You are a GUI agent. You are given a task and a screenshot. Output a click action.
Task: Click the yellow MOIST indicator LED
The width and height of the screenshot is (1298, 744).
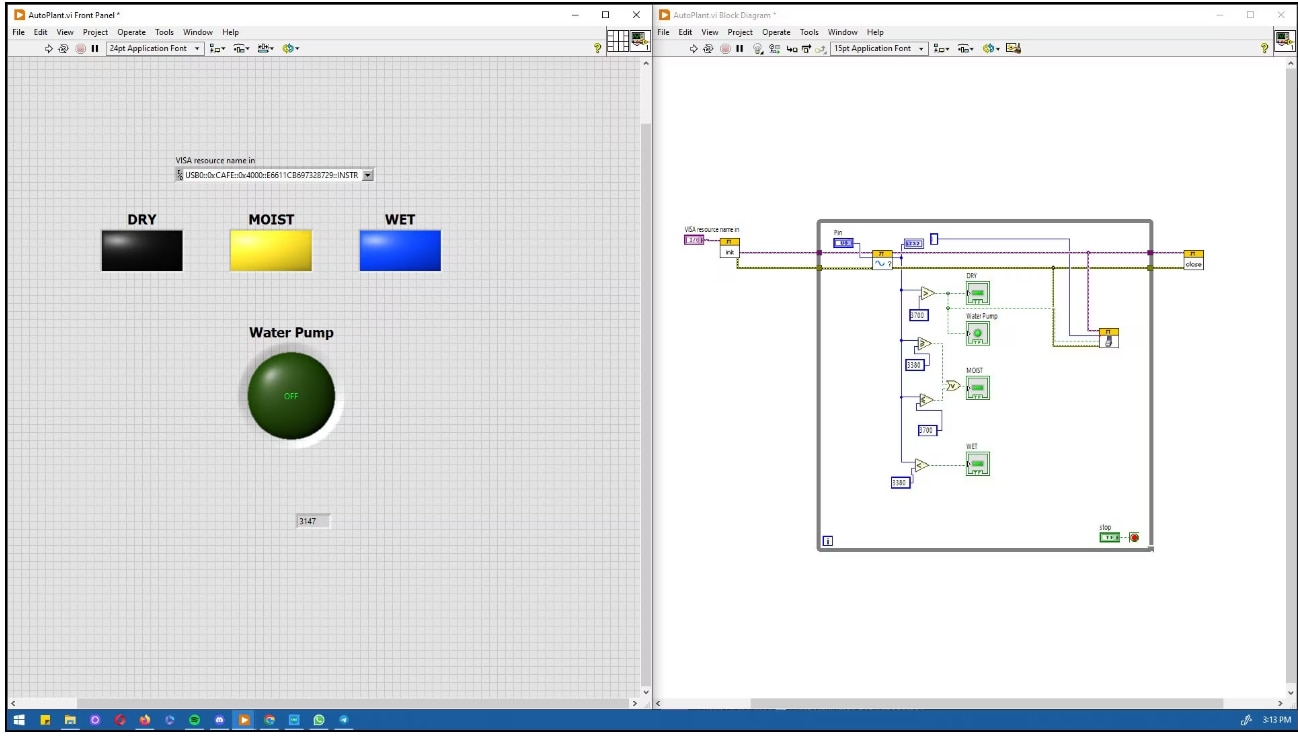point(271,250)
